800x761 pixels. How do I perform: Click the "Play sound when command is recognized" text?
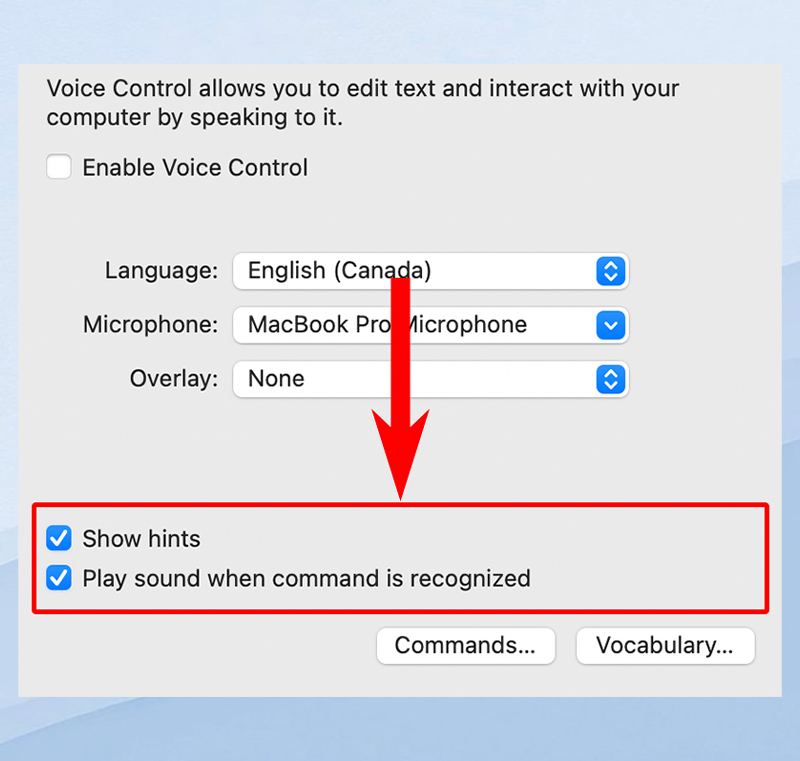[x=306, y=578]
